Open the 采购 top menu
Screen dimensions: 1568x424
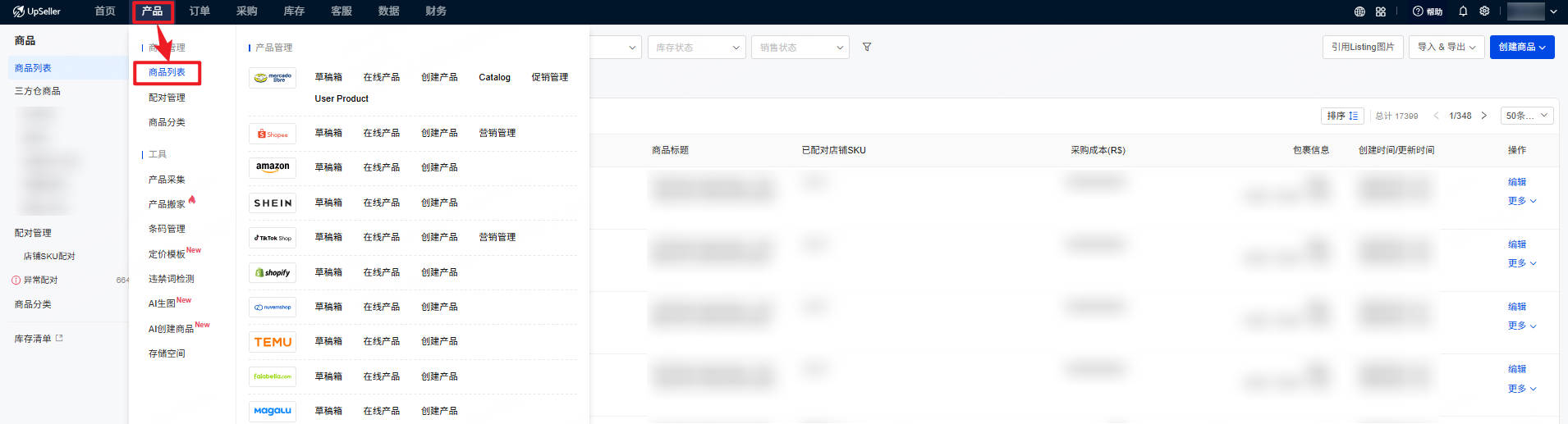coord(246,11)
